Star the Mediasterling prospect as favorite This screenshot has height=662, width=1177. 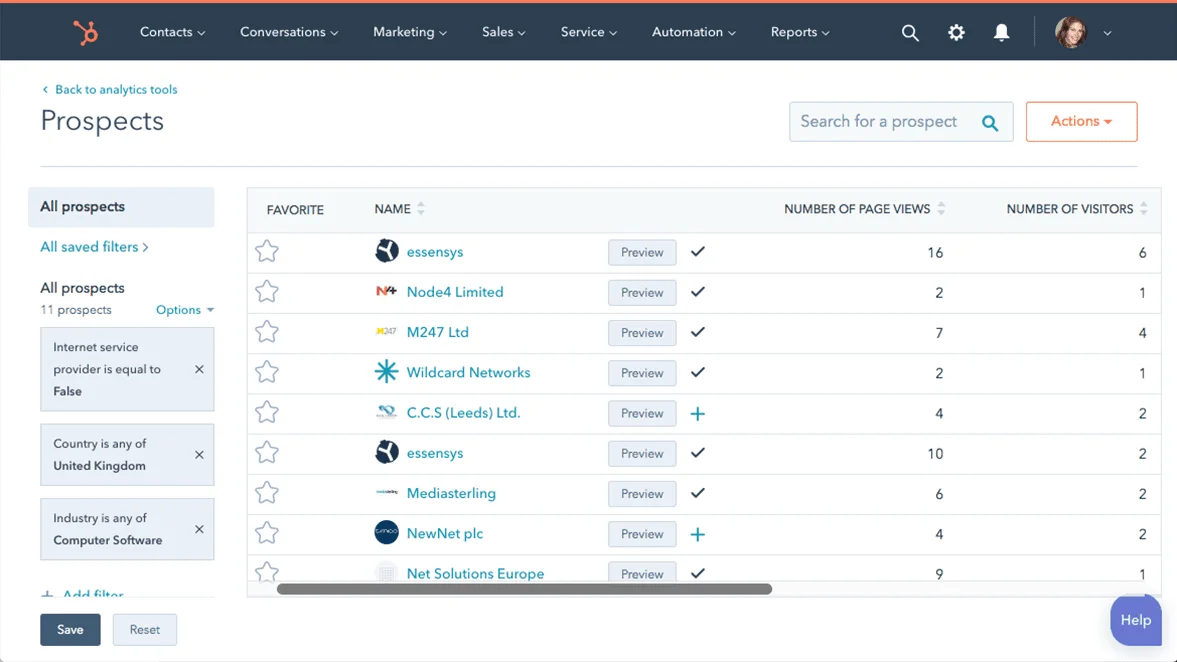coord(266,493)
